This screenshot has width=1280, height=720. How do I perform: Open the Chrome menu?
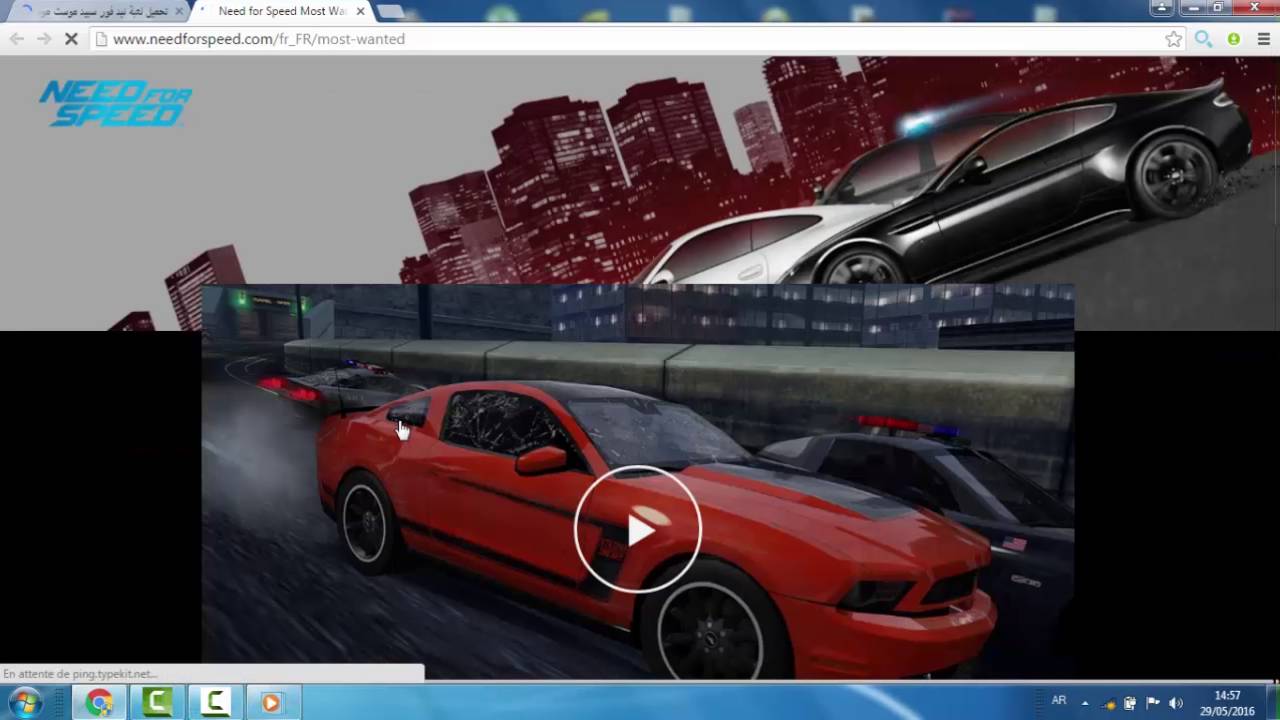tap(1263, 39)
